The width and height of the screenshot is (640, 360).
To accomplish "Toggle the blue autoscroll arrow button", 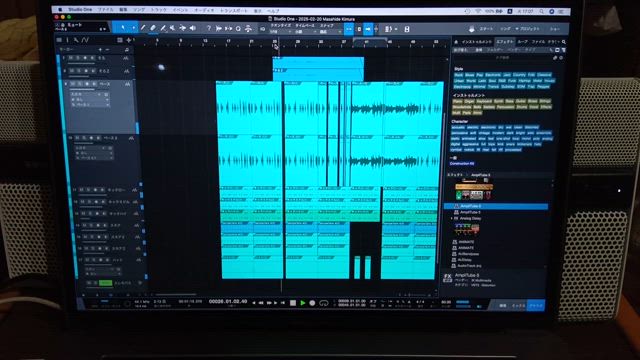I will pyautogui.click(x=369, y=29).
